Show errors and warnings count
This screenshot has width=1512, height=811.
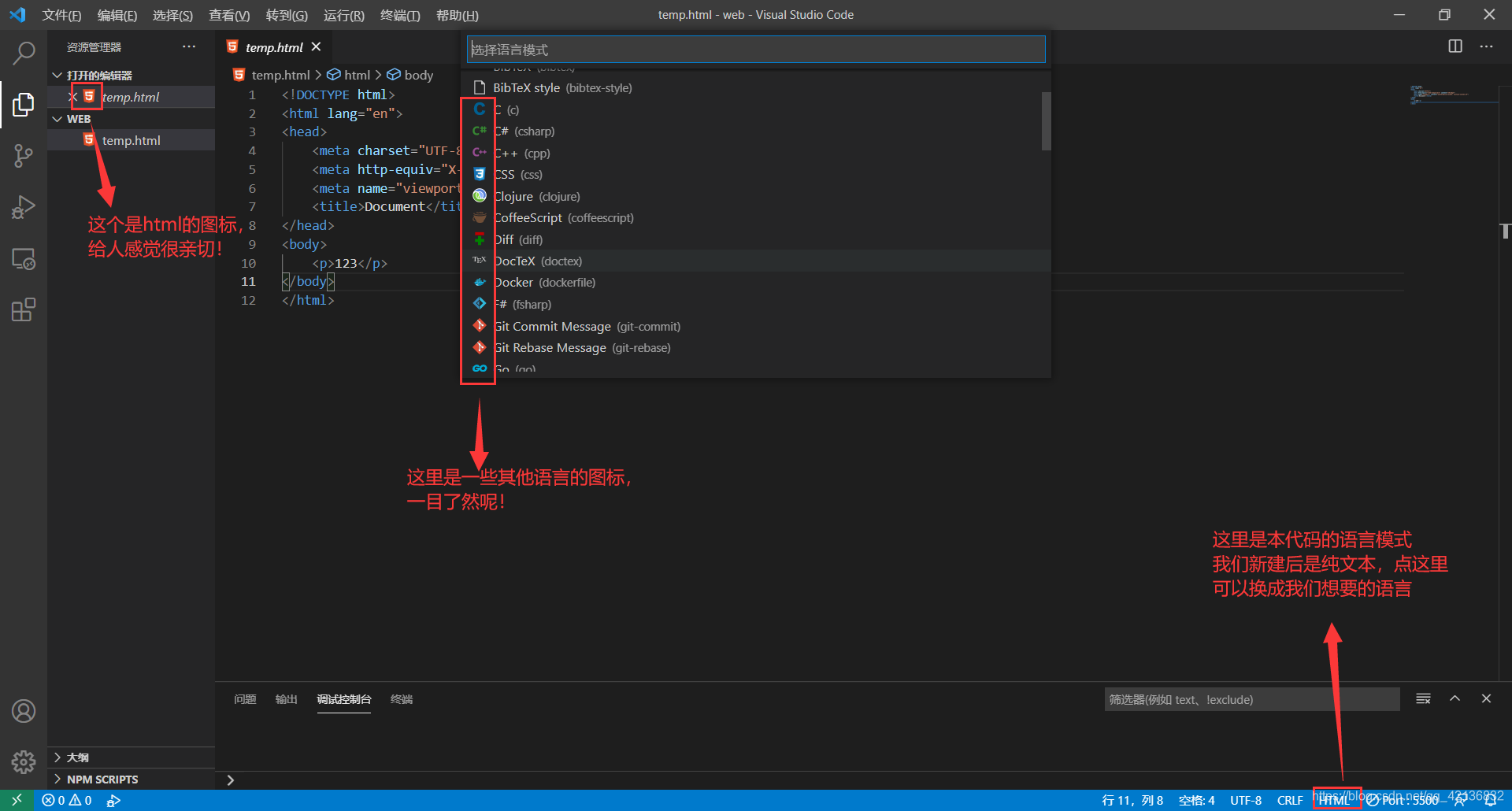pos(67,800)
